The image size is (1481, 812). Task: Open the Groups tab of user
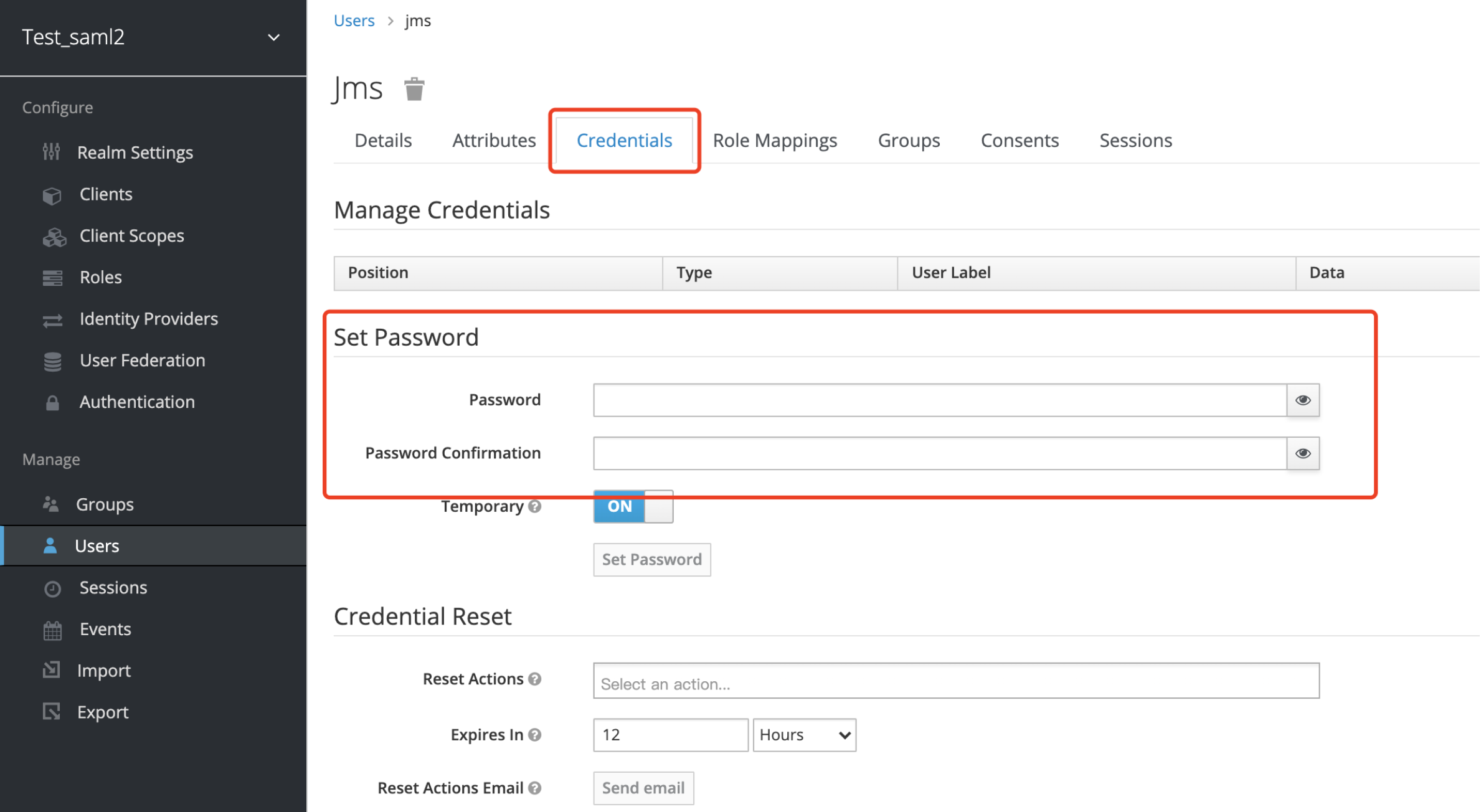pos(909,141)
